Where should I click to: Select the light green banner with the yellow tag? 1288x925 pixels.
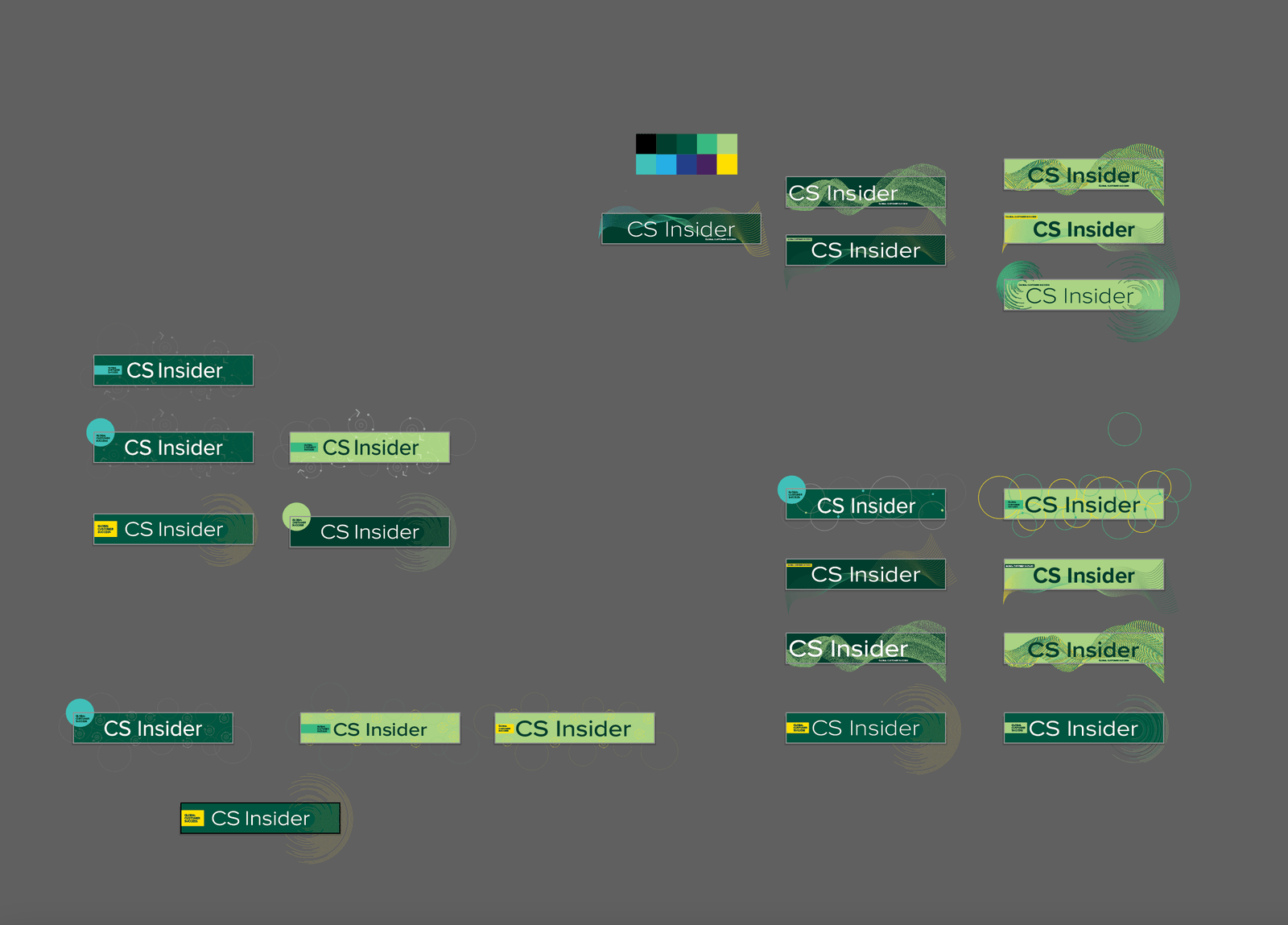[x=574, y=728]
